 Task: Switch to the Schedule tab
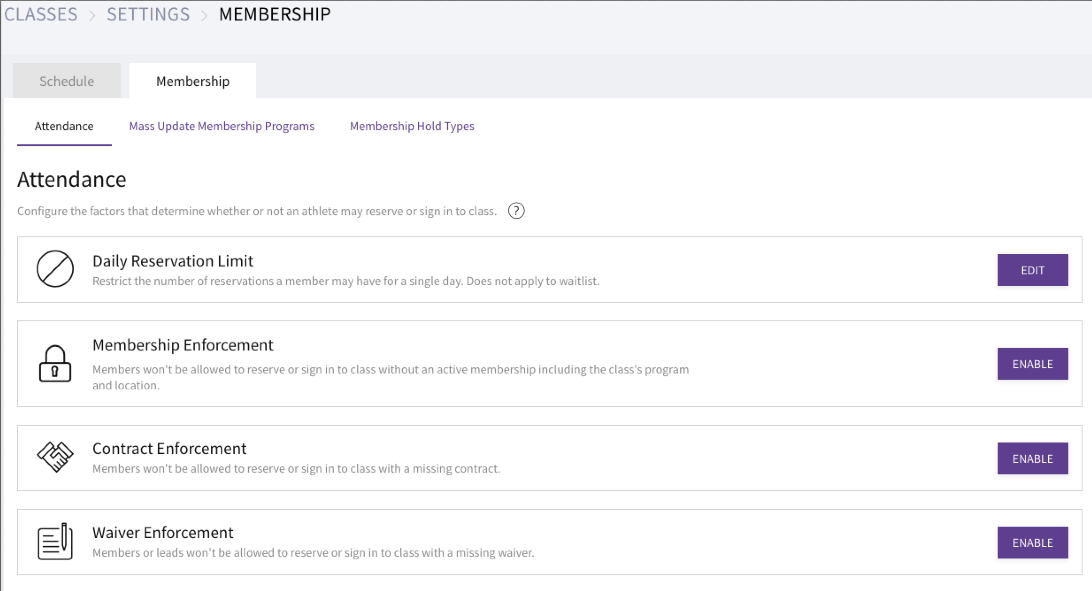point(67,81)
